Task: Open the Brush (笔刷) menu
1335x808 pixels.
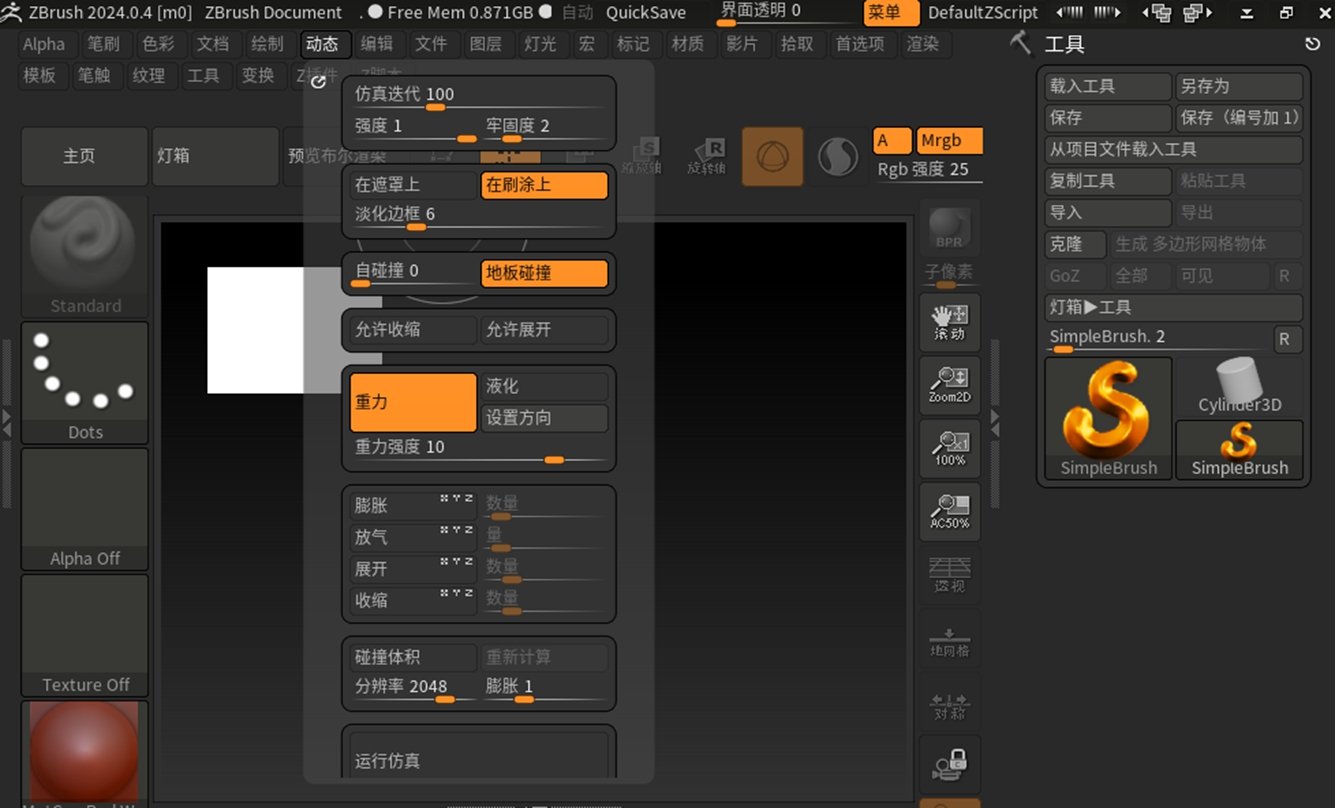Action: tap(104, 44)
